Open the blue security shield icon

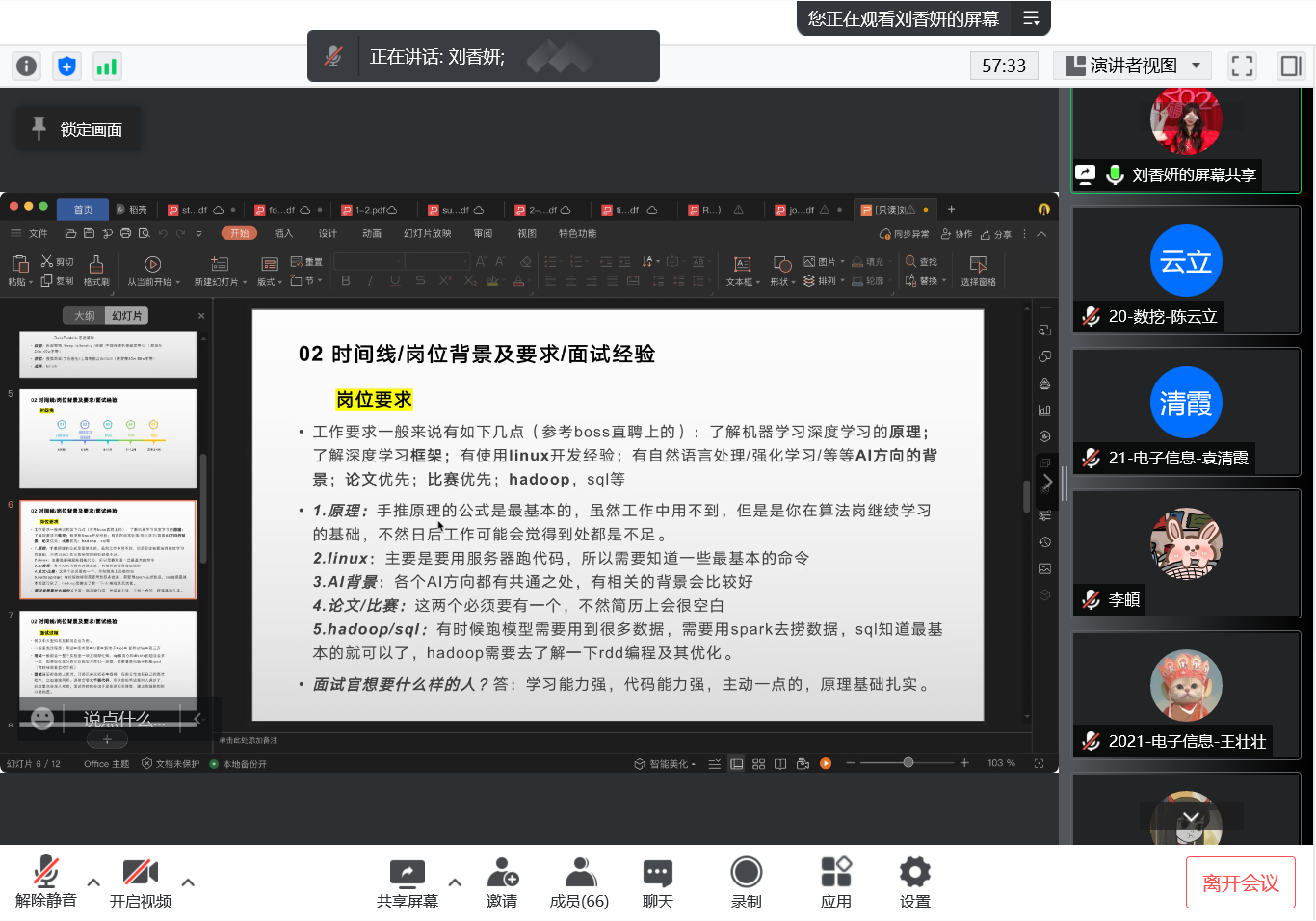tap(66, 66)
